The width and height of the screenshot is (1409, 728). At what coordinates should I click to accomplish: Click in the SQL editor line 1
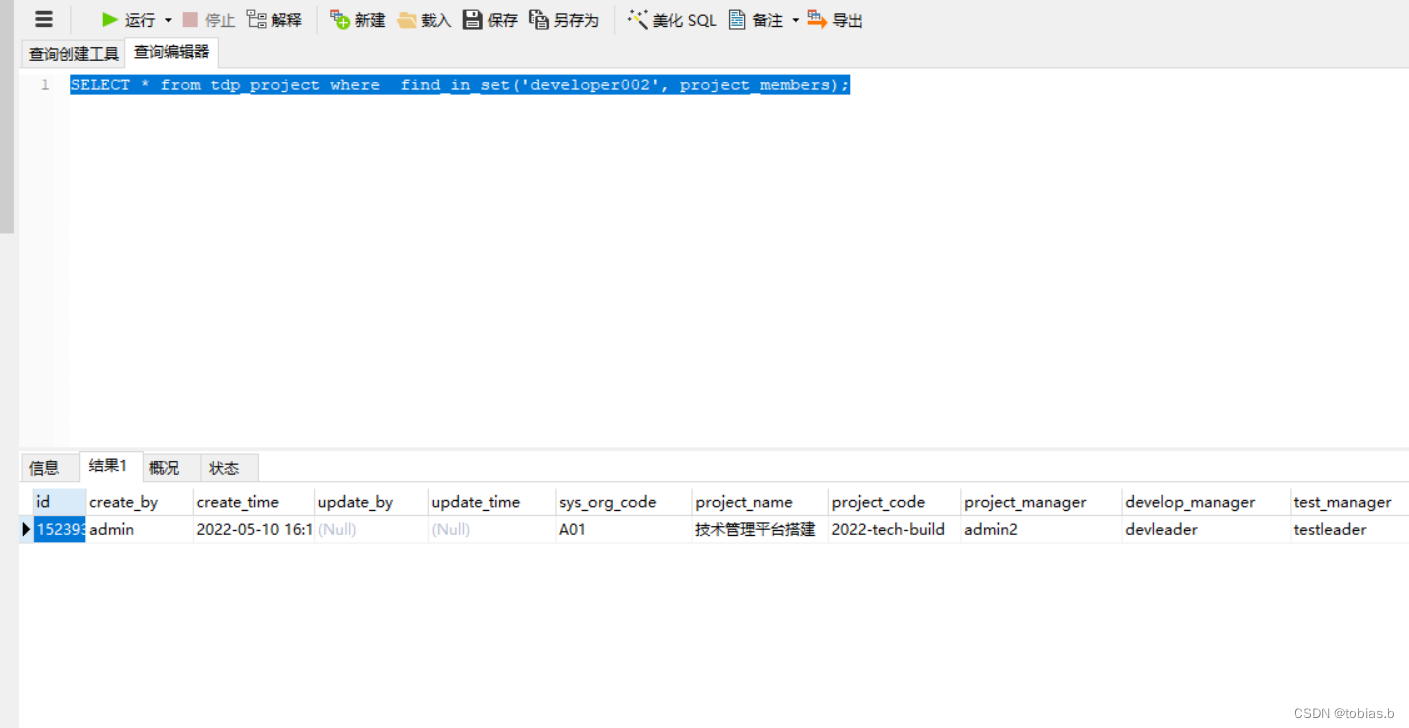[460, 85]
